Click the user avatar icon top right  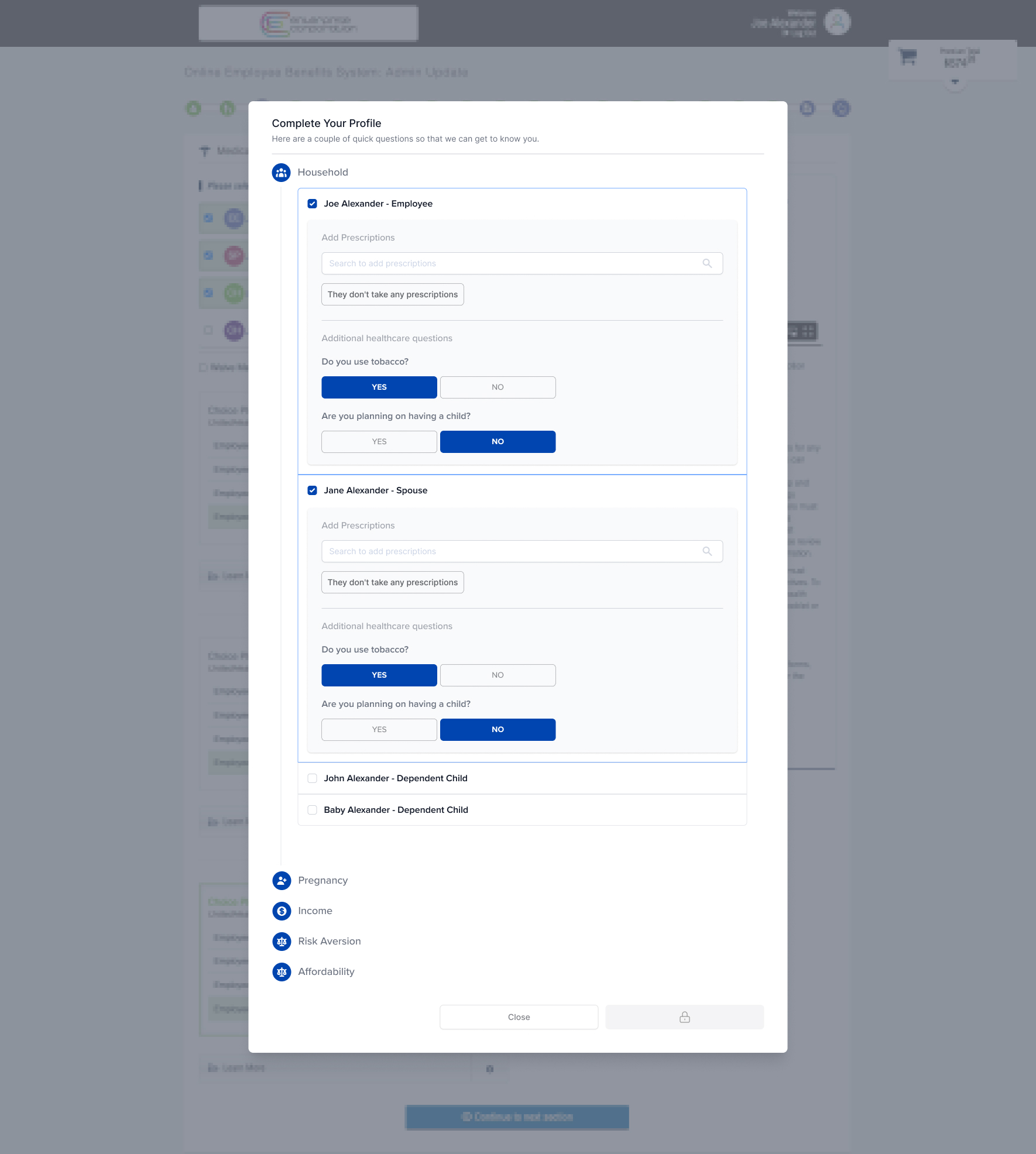tap(838, 22)
